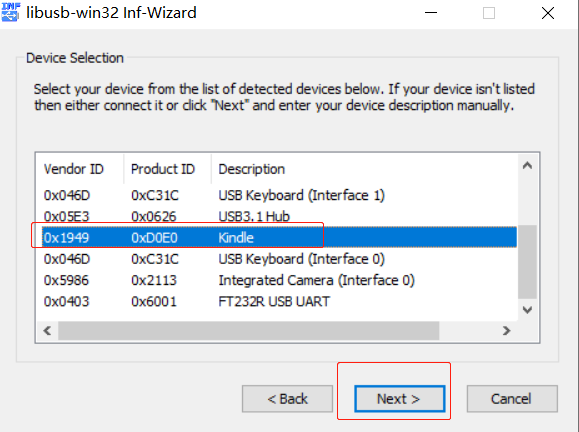Click product ID 0xD0E0 cell
The width and height of the screenshot is (579, 432).
(154, 237)
